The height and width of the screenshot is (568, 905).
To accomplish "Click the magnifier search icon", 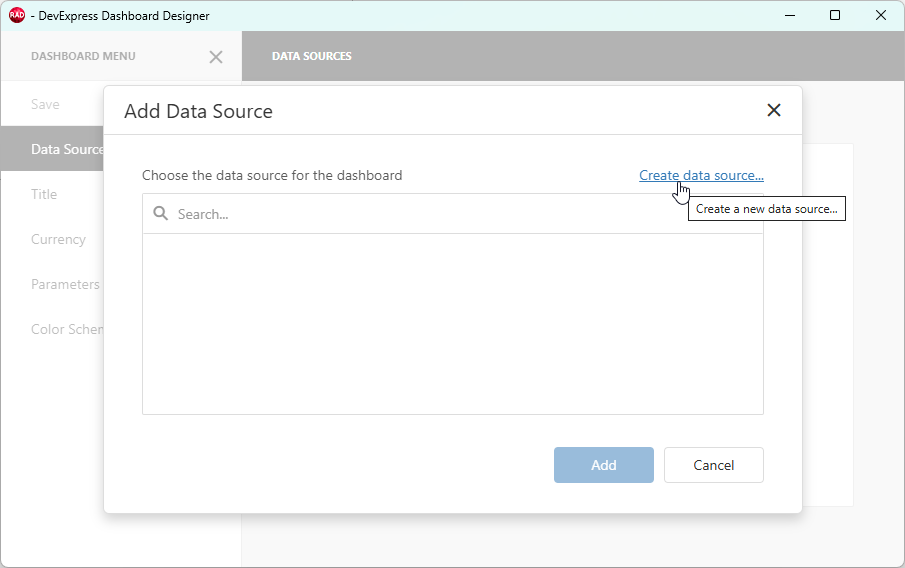I will [160, 214].
